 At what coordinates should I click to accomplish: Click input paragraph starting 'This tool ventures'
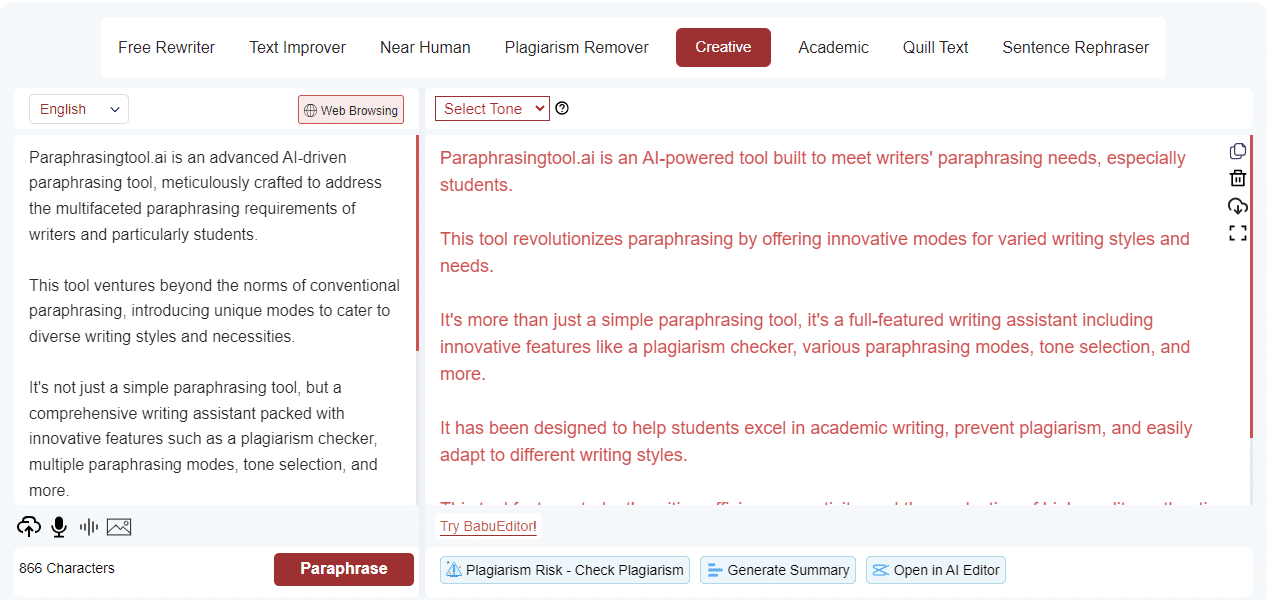[214, 311]
